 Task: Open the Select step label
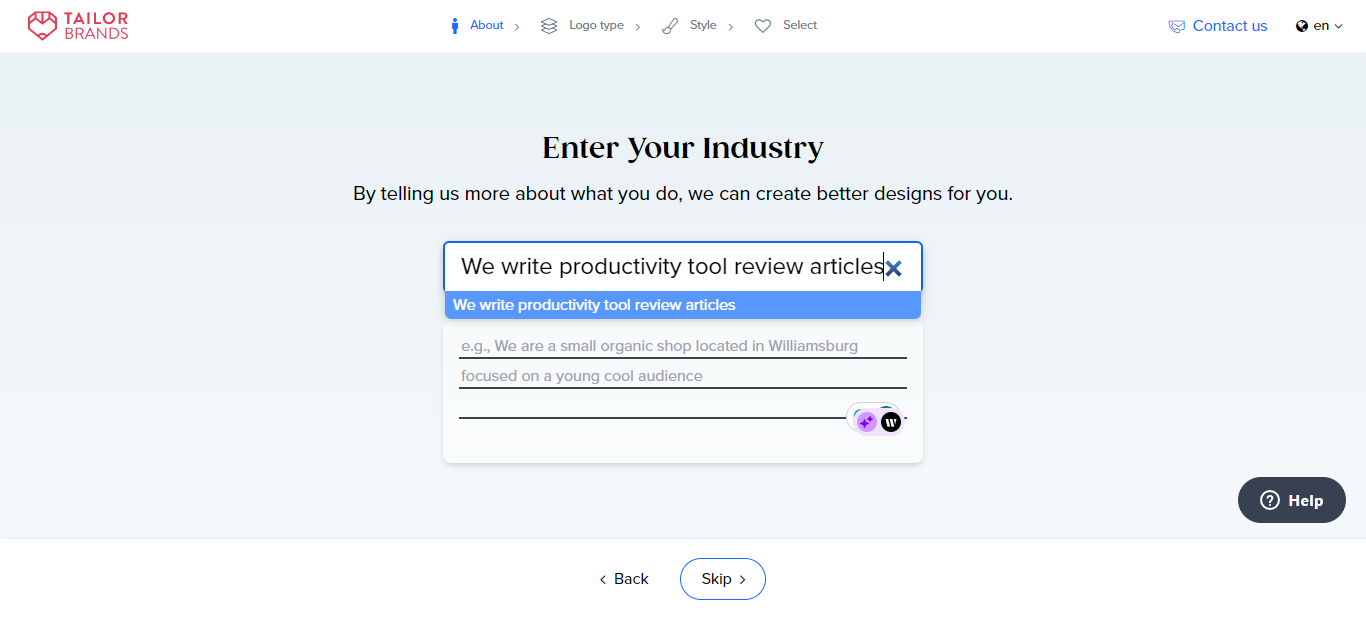point(800,26)
